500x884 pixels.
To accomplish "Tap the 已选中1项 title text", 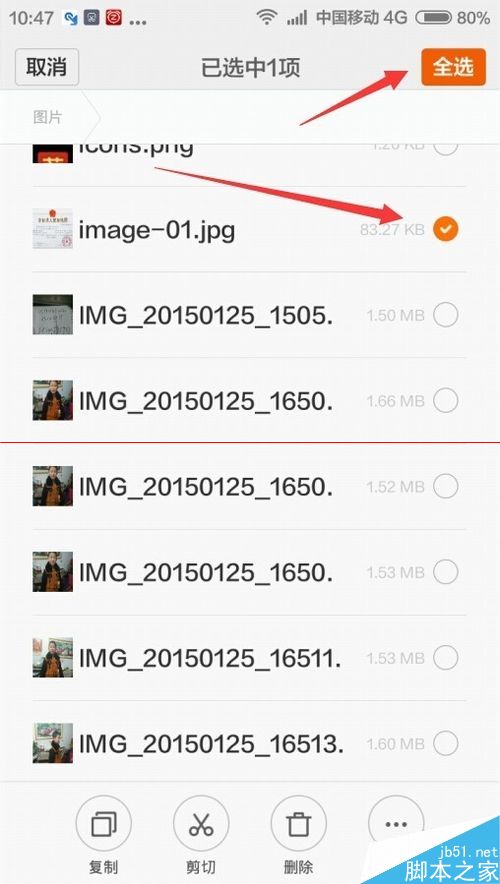I will click(250, 68).
